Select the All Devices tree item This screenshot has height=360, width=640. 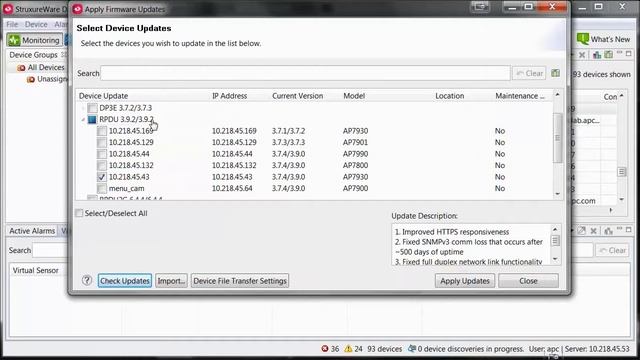46,67
